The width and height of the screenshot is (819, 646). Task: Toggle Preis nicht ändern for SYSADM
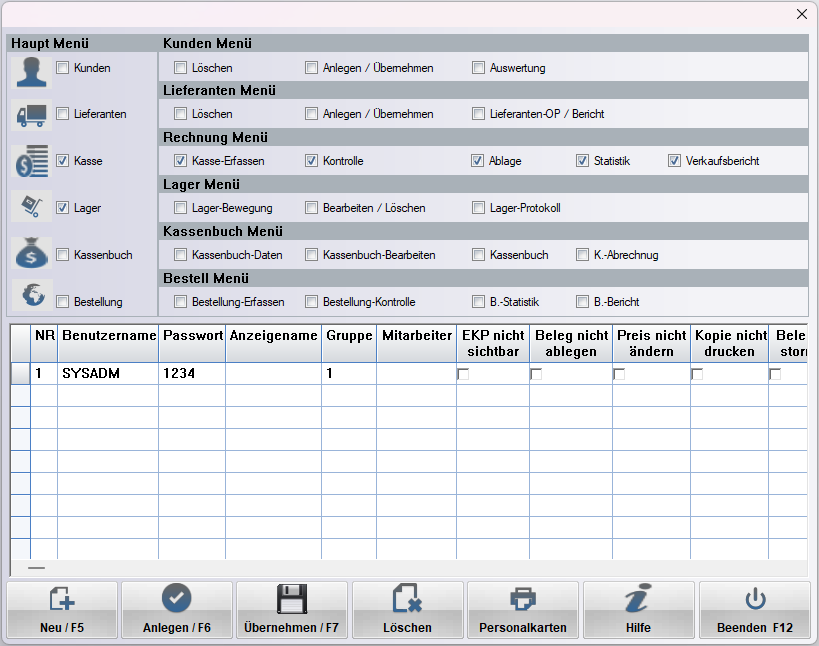(619, 374)
